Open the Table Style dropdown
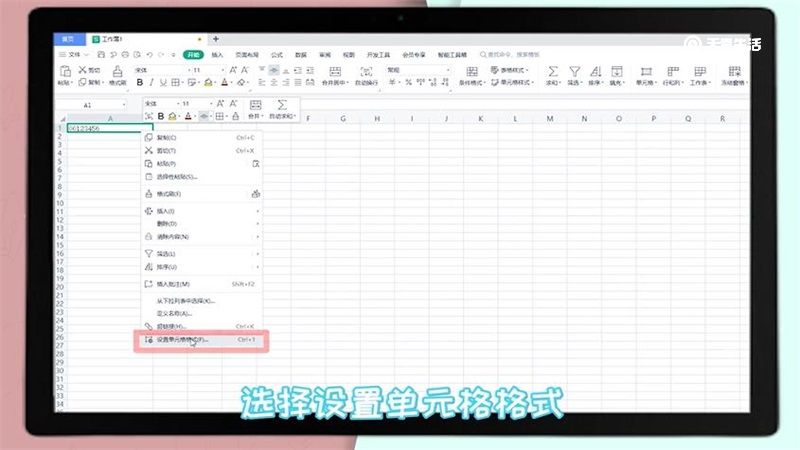 pyautogui.click(x=509, y=70)
